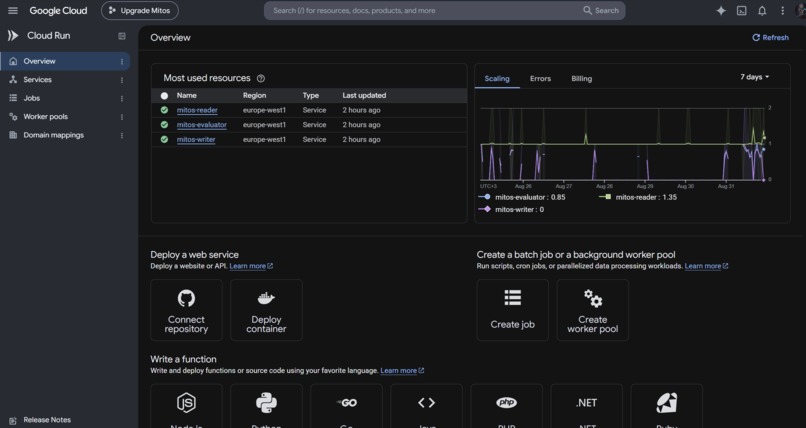This screenshot has height=428, width=806.
Task: Open Gemini sparkle assistant icon
Action: 721,10
